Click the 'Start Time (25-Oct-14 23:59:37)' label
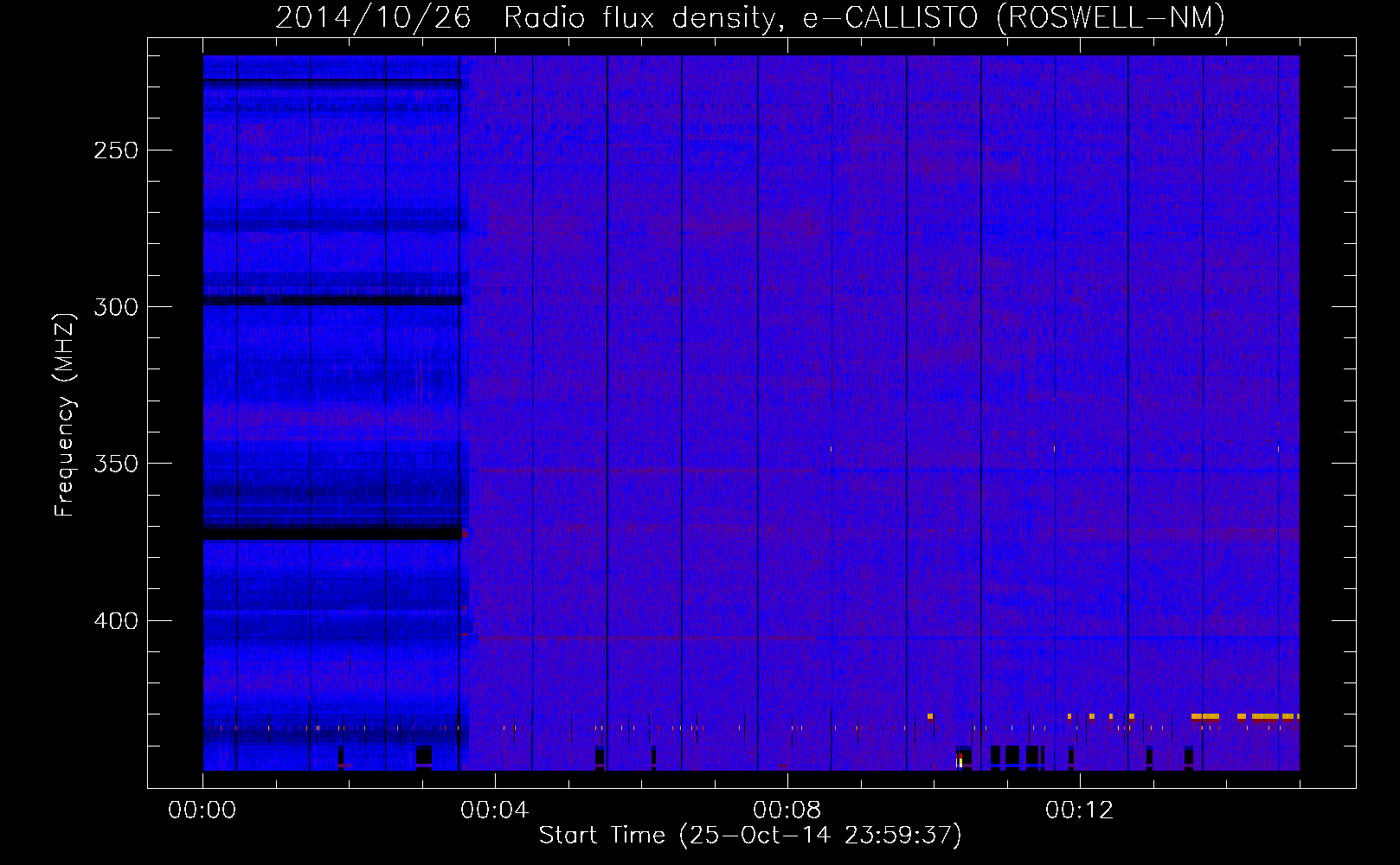This screenshot has height=865, width=1400. click(x=750, y=836)
